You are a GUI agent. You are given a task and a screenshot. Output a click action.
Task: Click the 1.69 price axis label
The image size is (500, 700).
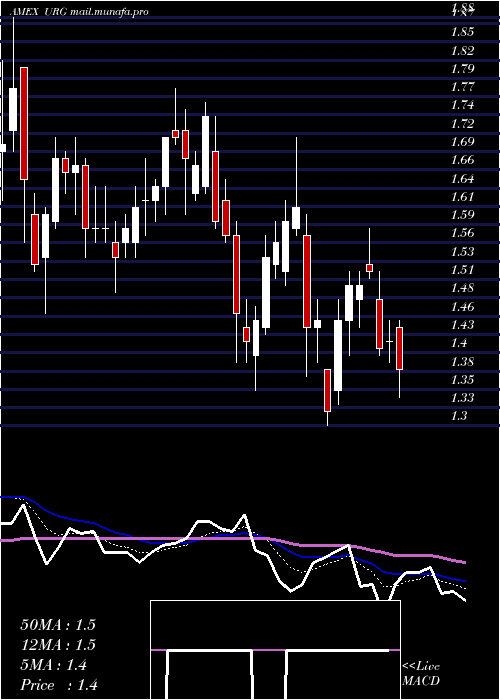click(x=462, y=142)
